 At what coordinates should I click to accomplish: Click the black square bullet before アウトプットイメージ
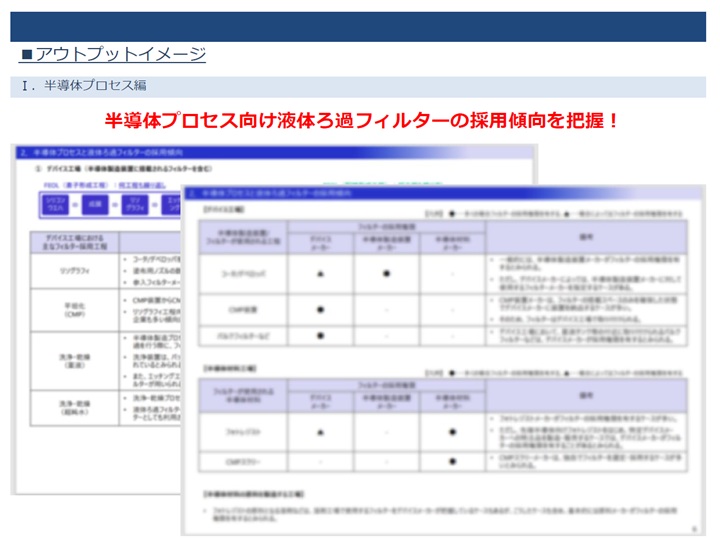coord(27,55)
